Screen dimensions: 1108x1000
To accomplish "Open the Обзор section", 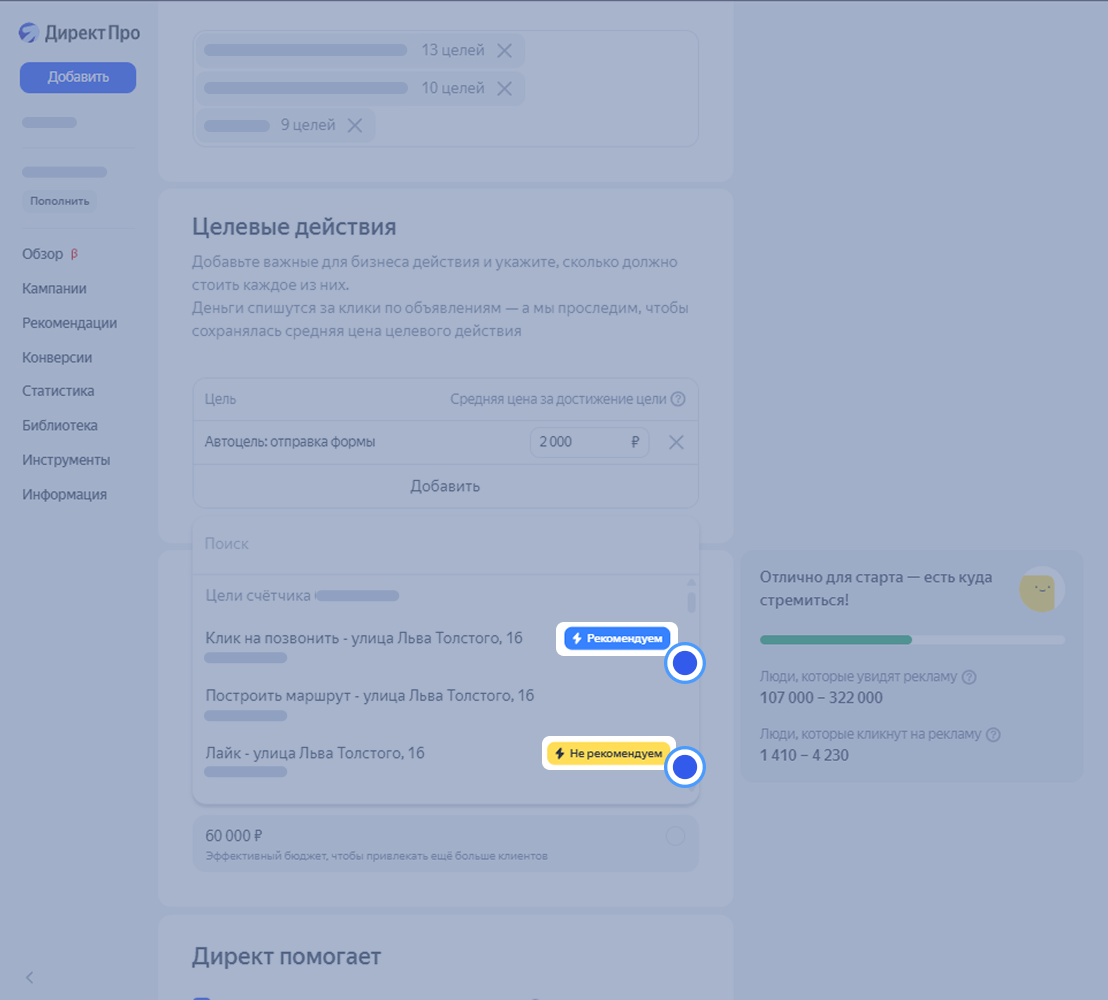I will click(42, 254).
